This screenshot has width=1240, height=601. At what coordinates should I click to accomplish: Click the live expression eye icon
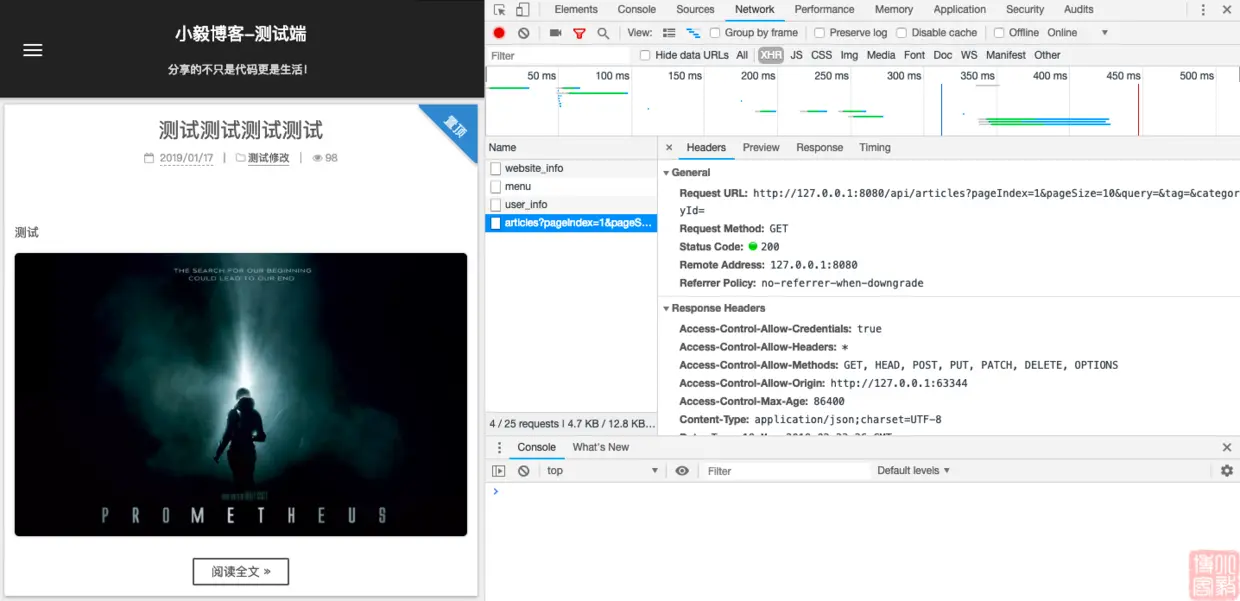(682, 471)
